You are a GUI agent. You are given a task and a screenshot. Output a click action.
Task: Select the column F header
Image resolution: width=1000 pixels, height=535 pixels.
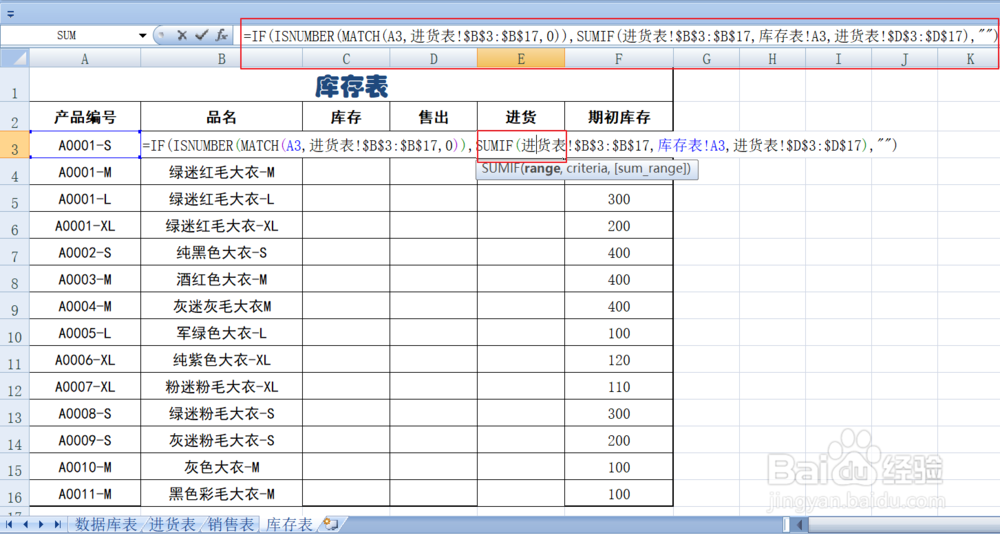point(619,59)
